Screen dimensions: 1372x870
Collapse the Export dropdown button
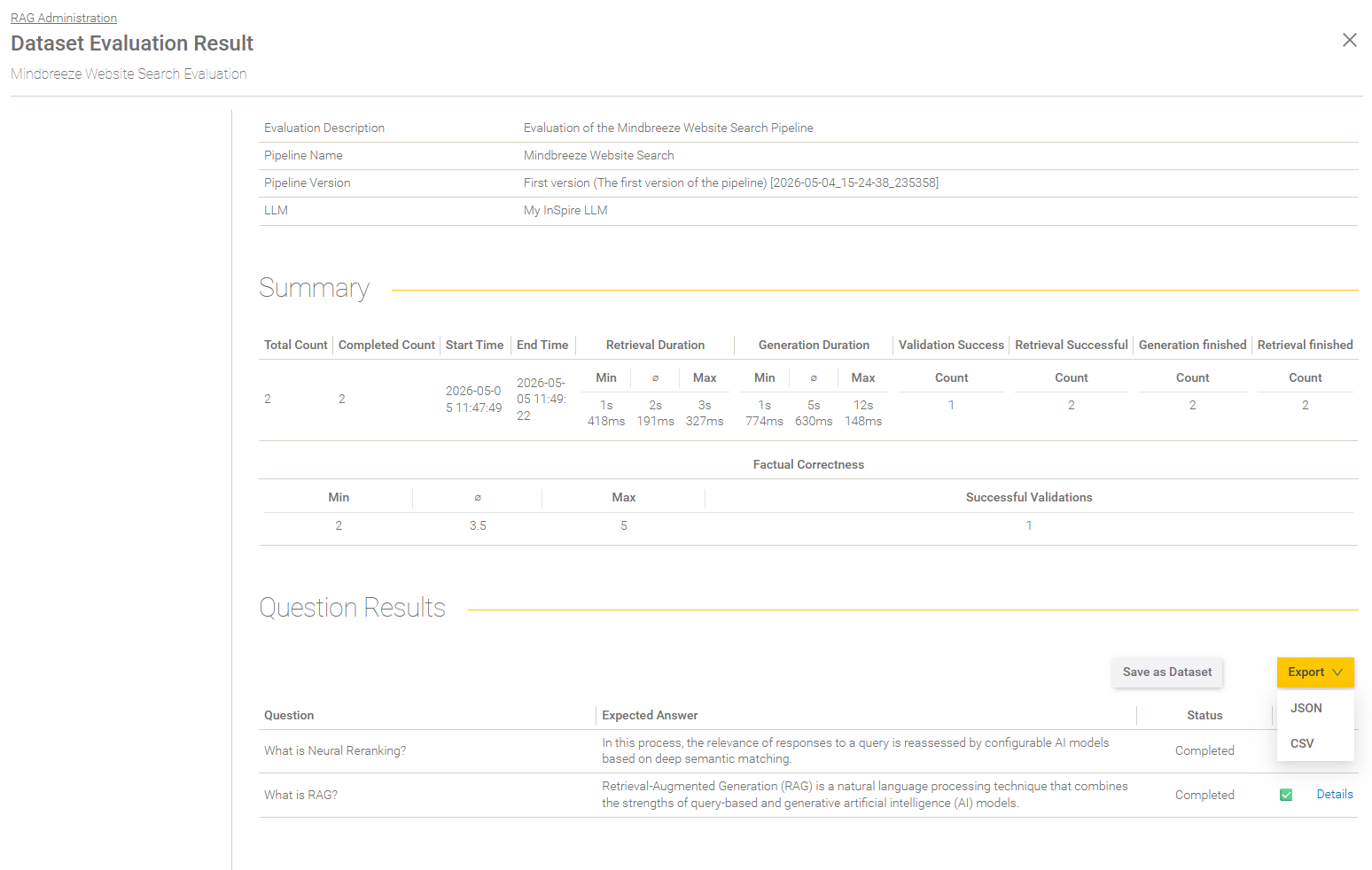pyautogui.click(x=1315, y=672)
